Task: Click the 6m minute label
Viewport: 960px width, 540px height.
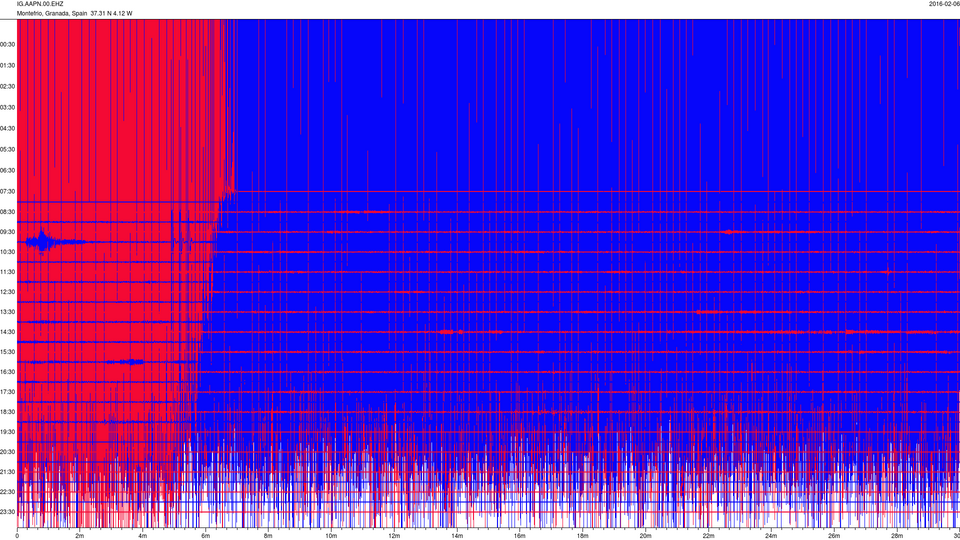Action: (206, 536)
